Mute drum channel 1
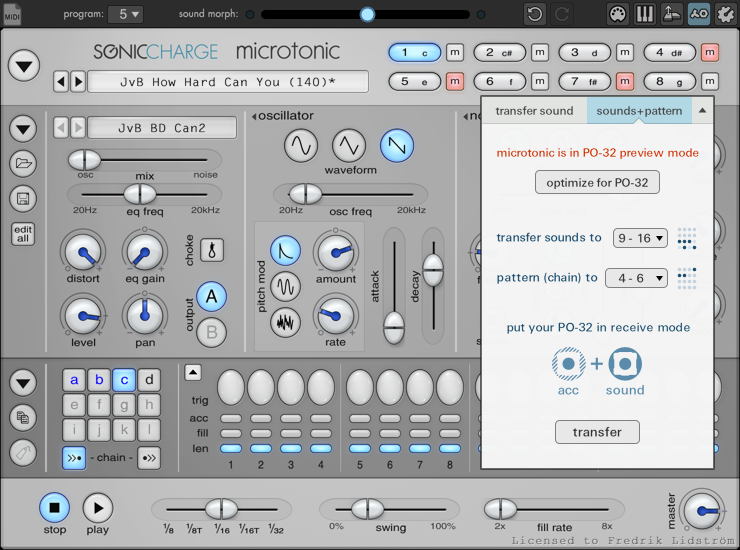The image size is (740, 550). [455, 52]
